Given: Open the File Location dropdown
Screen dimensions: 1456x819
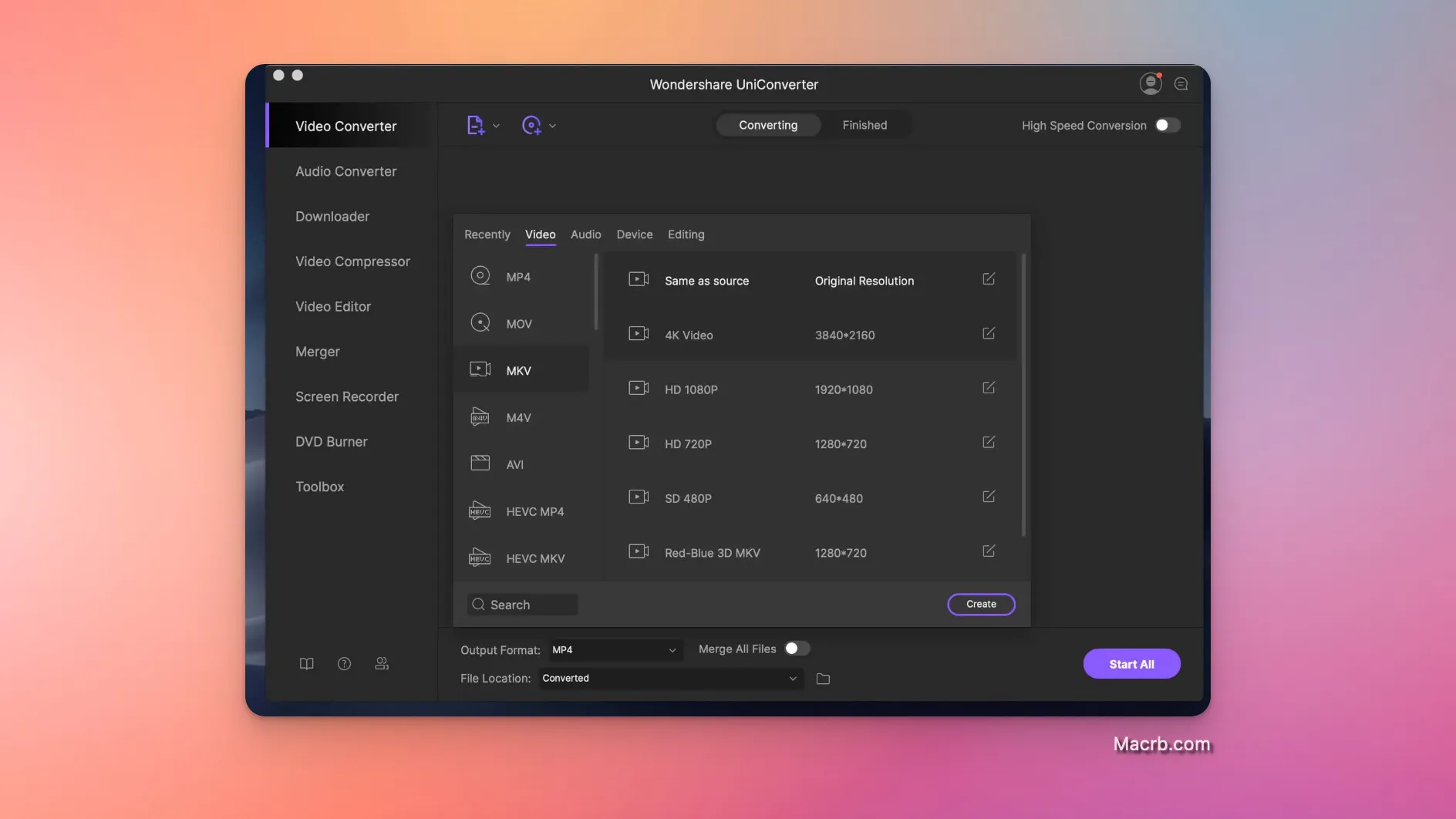Looking at the screenshot, I should 670,679.
